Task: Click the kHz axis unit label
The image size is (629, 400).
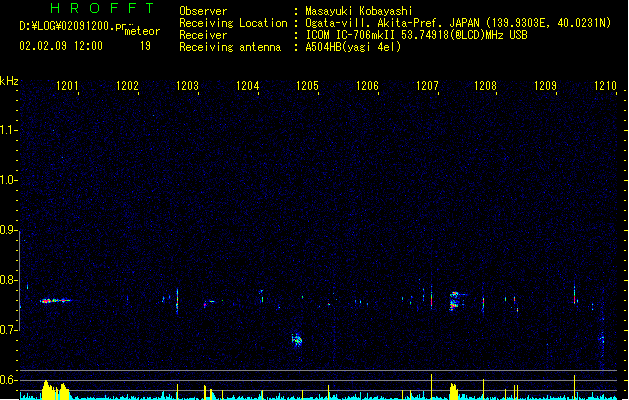Action: coord(9,81)
